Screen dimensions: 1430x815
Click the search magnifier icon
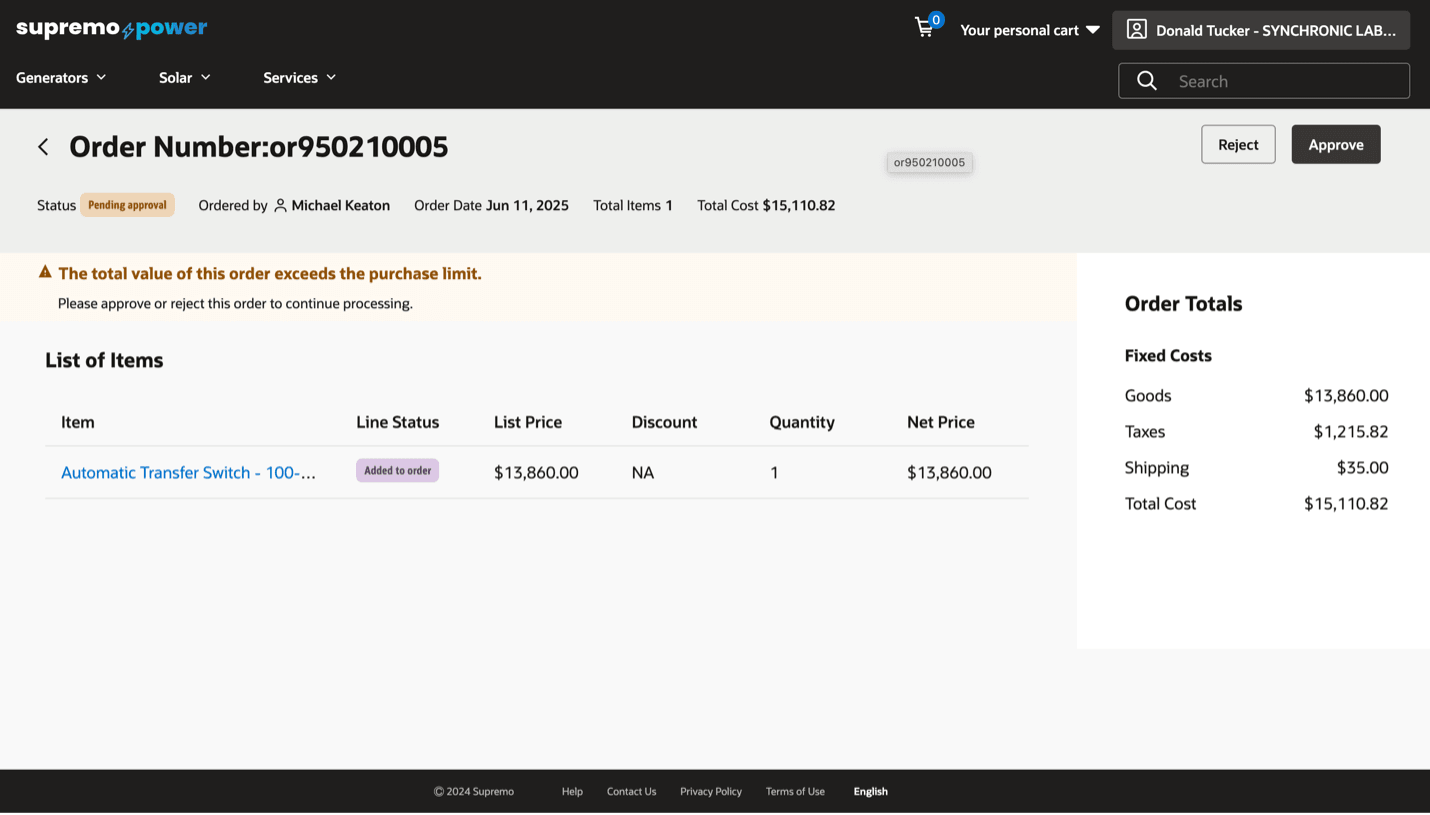(x=1147, y=81)
